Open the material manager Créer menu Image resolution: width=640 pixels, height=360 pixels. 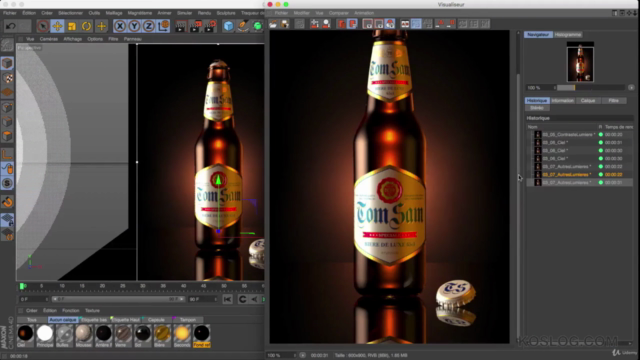click(x=31, y=311)
